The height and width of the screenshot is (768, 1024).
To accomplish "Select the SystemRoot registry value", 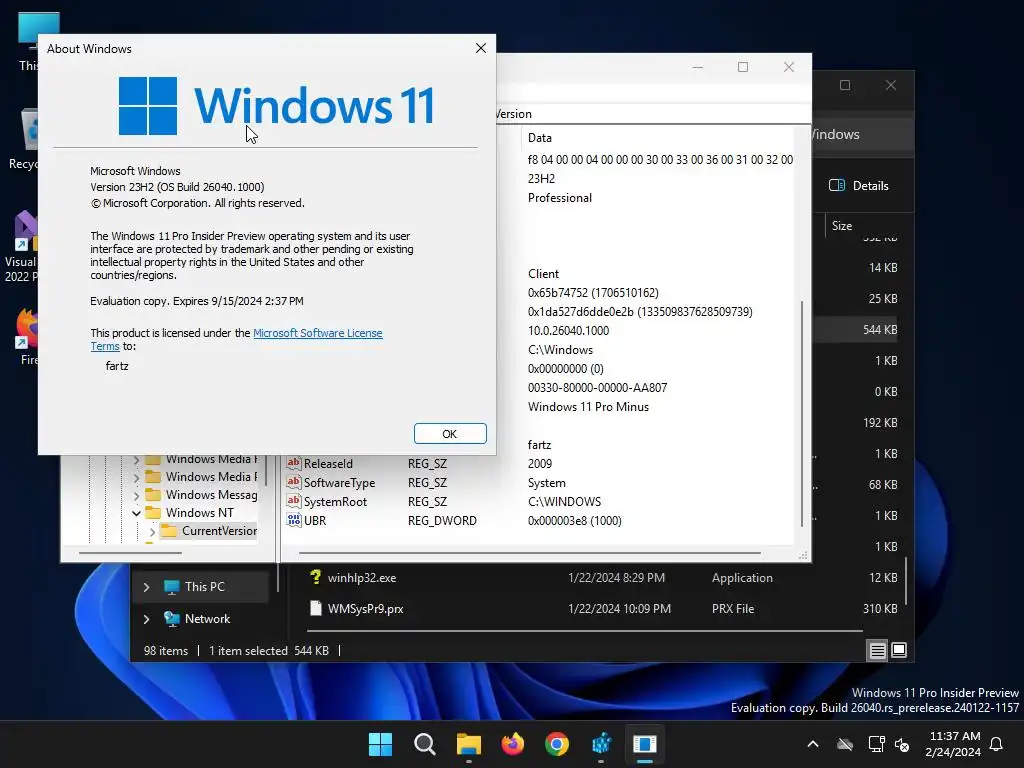I will (335, 502).
